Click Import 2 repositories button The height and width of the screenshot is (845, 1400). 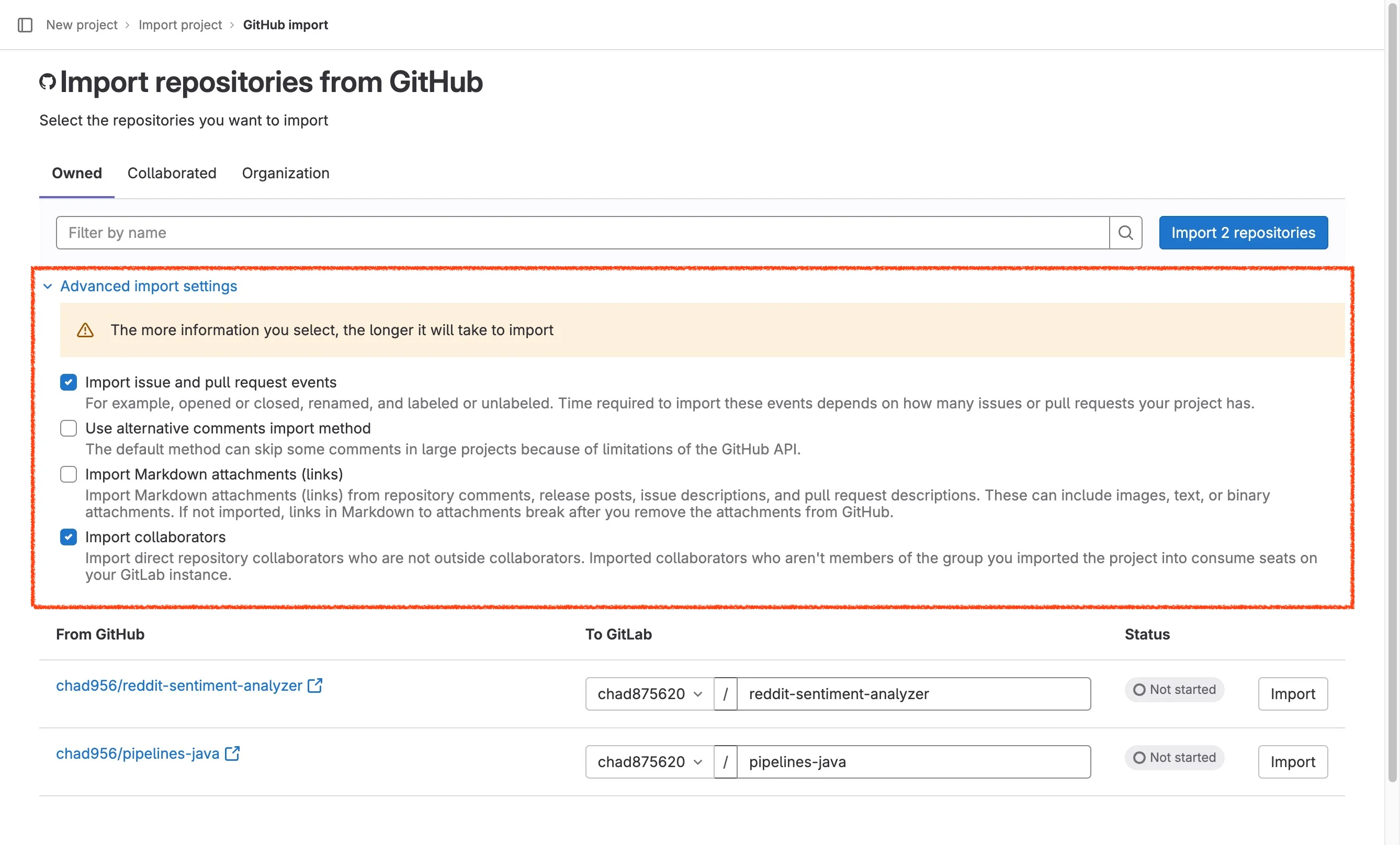pos(1243,233)
